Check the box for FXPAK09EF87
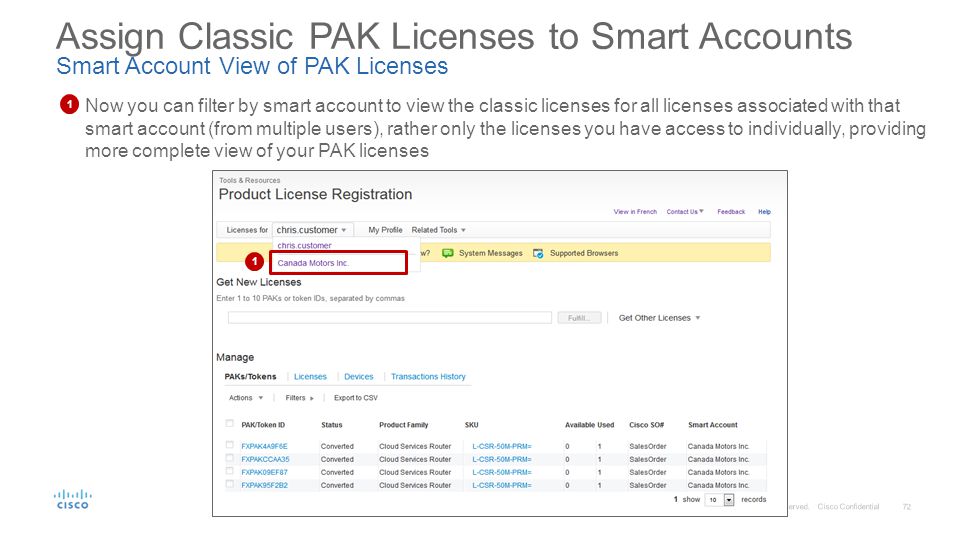The height and width of the screenshot is (540, 960). 230,471
